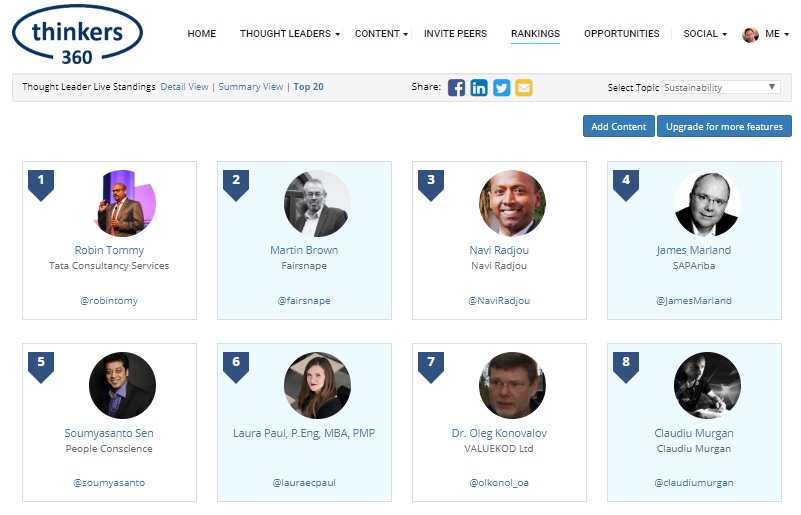This screenshot has width=801, height=515.
Task: Click the rank 3 badge
Action: [x=431, y=185]
